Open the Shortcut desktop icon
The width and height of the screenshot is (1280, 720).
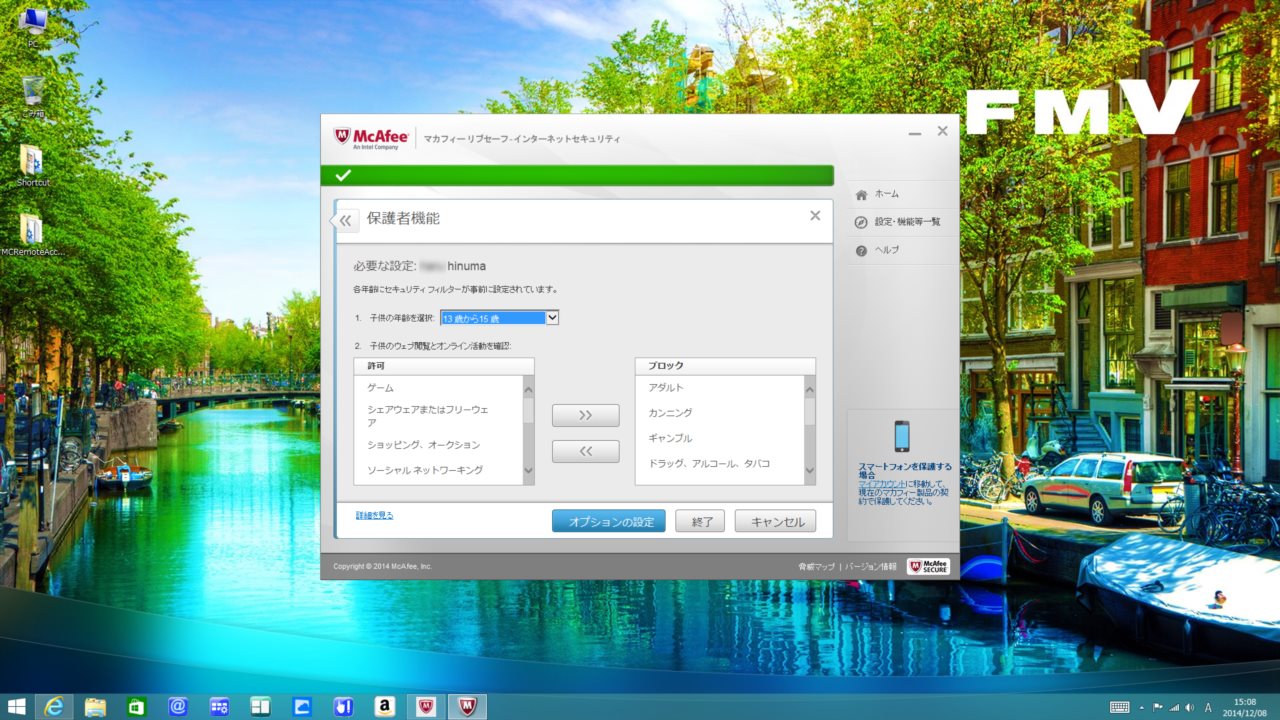coord(32,163)
